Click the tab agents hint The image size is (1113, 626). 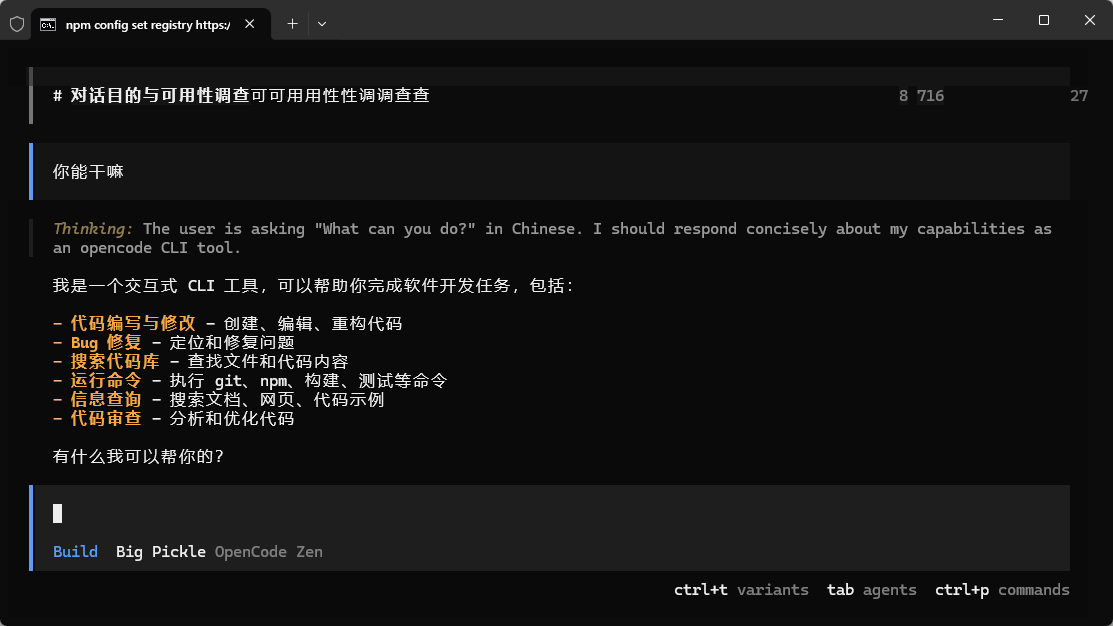pyautogui.click(x=871, y=590)
